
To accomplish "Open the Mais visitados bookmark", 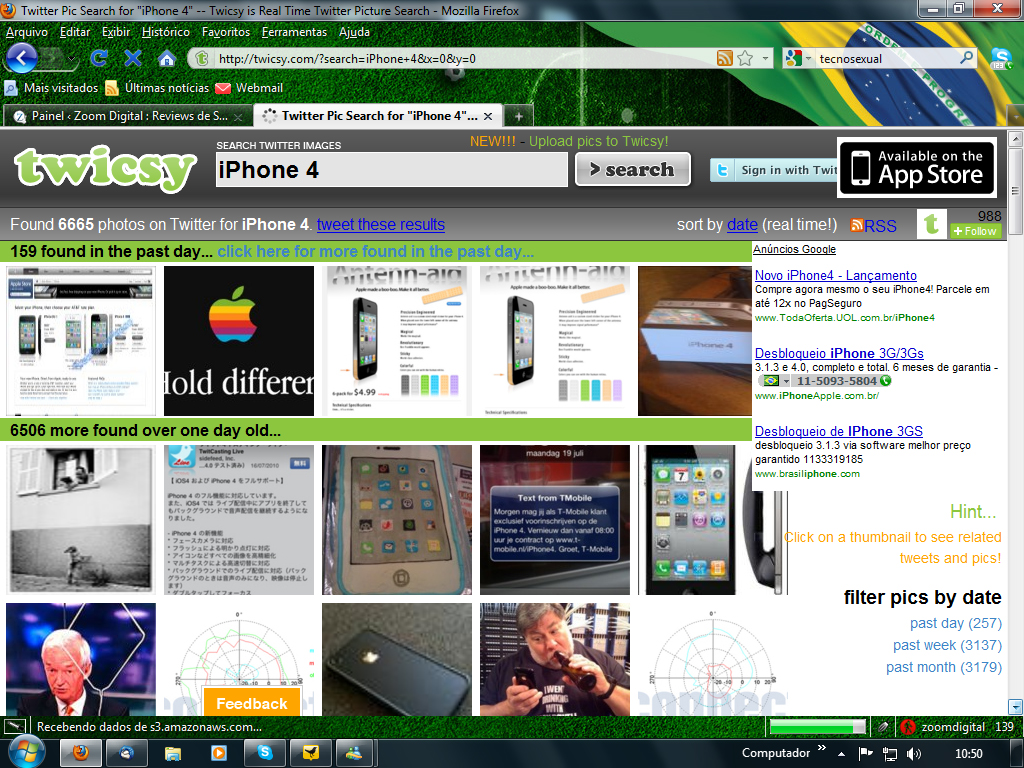I will coord(52,88).
